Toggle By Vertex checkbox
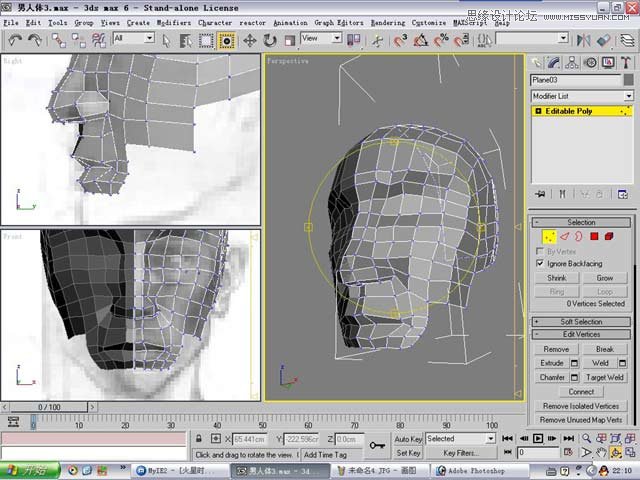This screenshot has height=480, width=640. (x=540, y=251)
